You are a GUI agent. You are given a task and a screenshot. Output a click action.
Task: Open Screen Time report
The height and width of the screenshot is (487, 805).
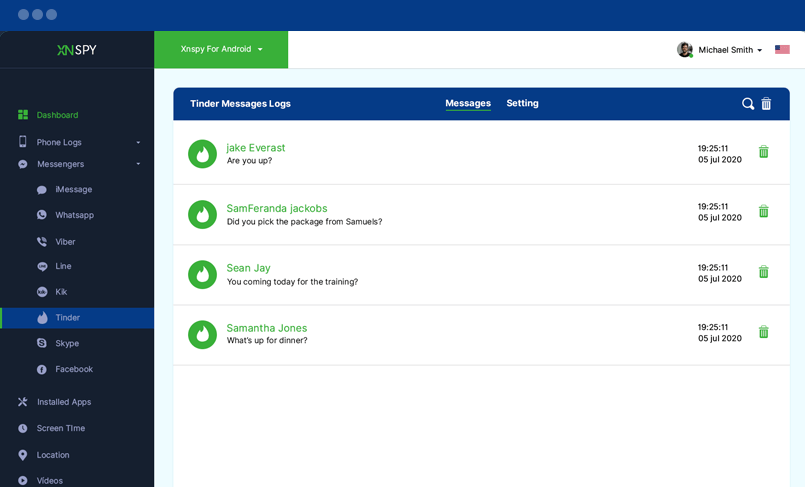(x=60, y=428)
